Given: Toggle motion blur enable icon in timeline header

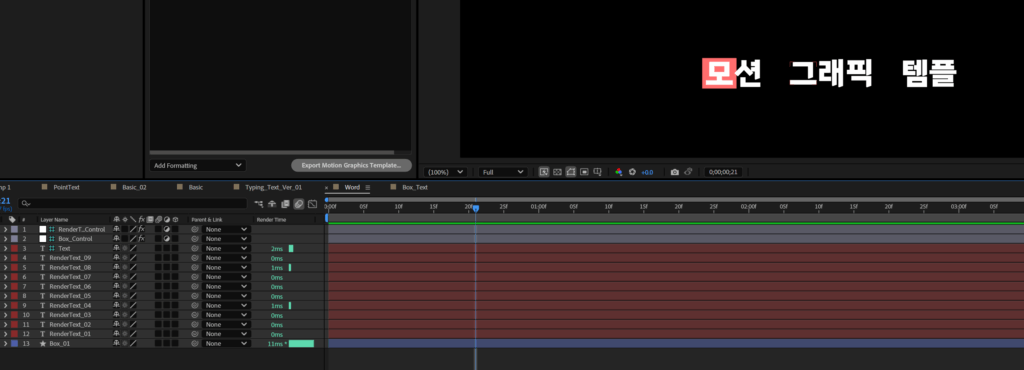Looking at the screenshot, I should pyautogui.click(x=298, y=204).
